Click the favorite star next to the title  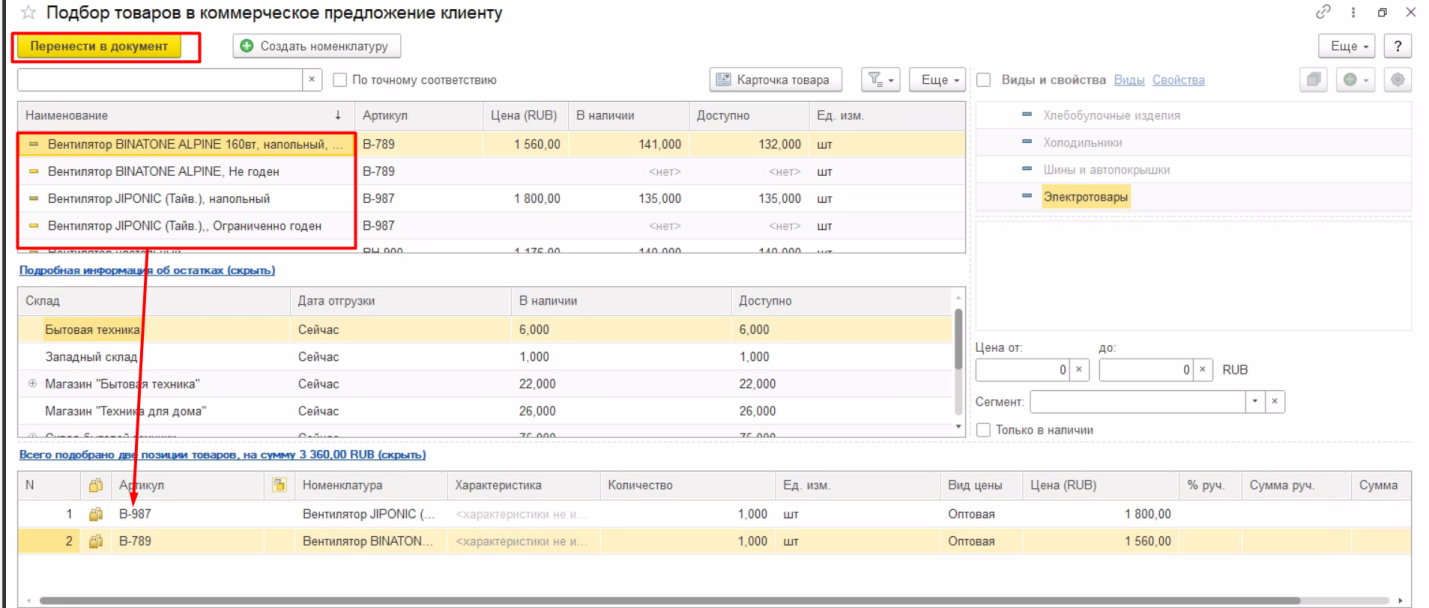click(x=27, y=14)
